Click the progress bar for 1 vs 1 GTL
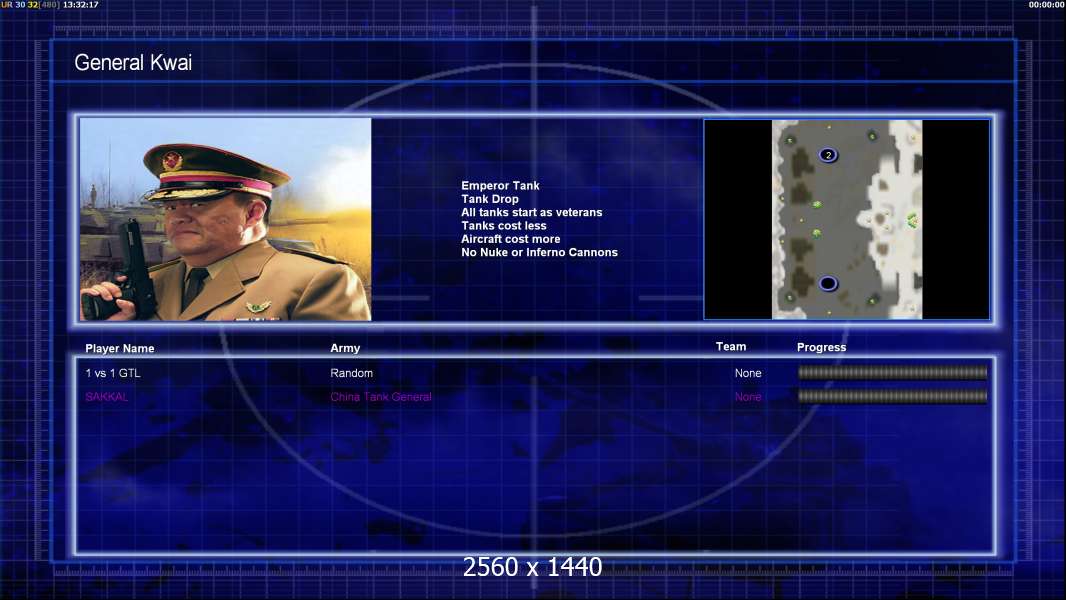Screen dimensions: 1066x600 (x=893, y=372)
